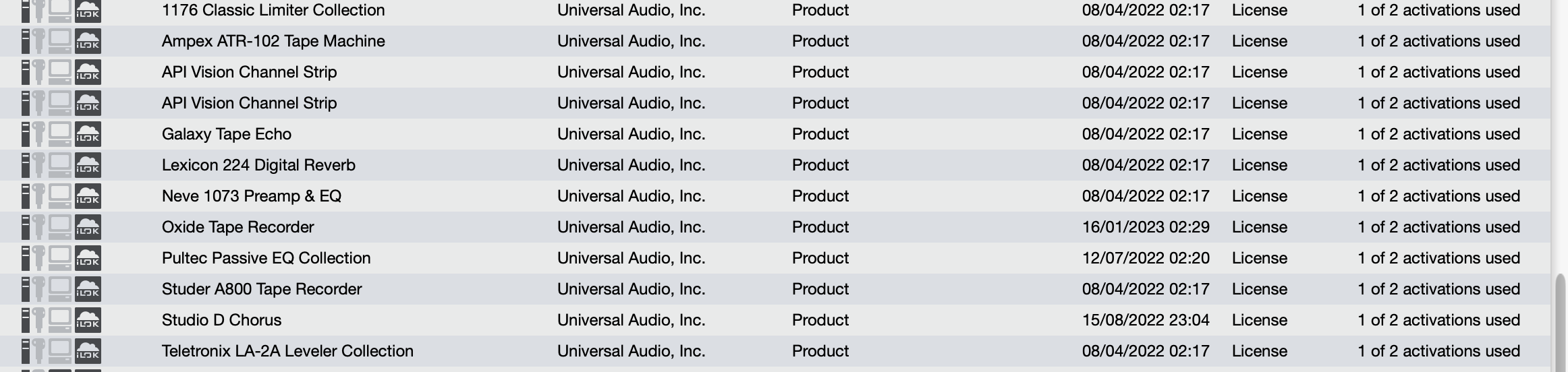Select the Galaxy Tape Echo license name
The height and width of the screenshot is (372, 1568).
pyautogui.click(x=226, y=134)
